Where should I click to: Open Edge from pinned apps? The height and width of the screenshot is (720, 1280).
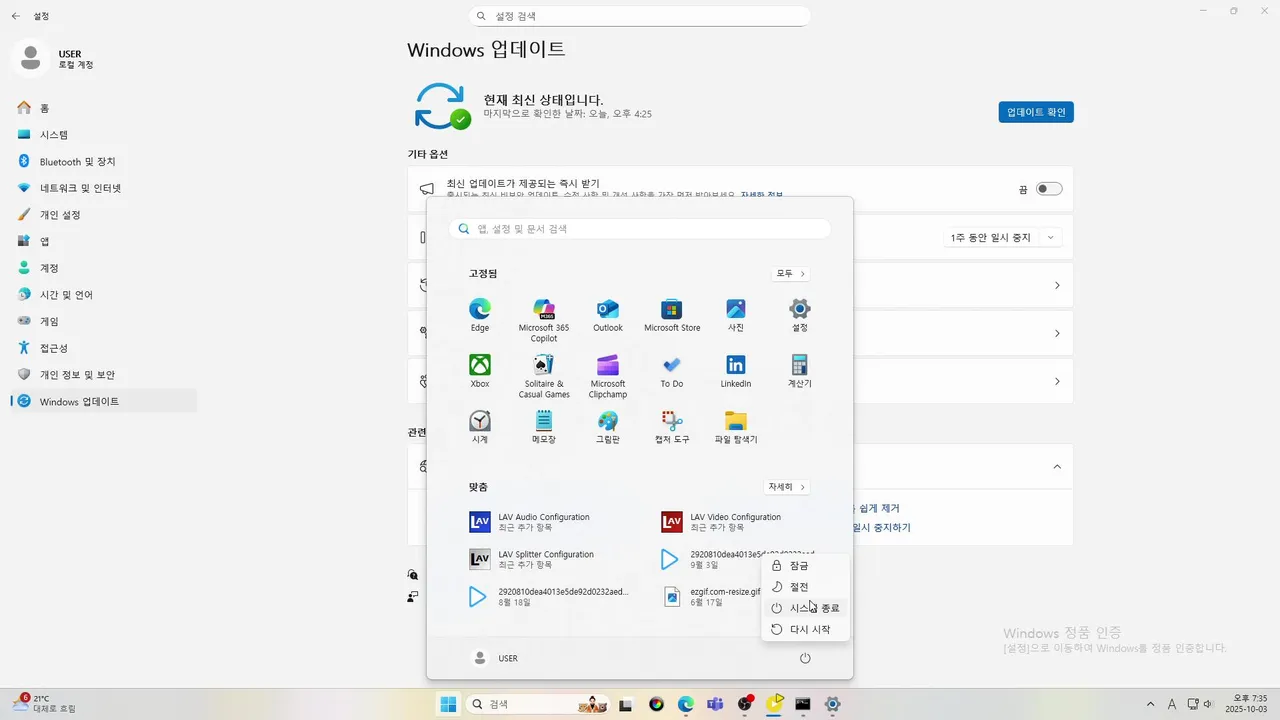click(480, 315)
